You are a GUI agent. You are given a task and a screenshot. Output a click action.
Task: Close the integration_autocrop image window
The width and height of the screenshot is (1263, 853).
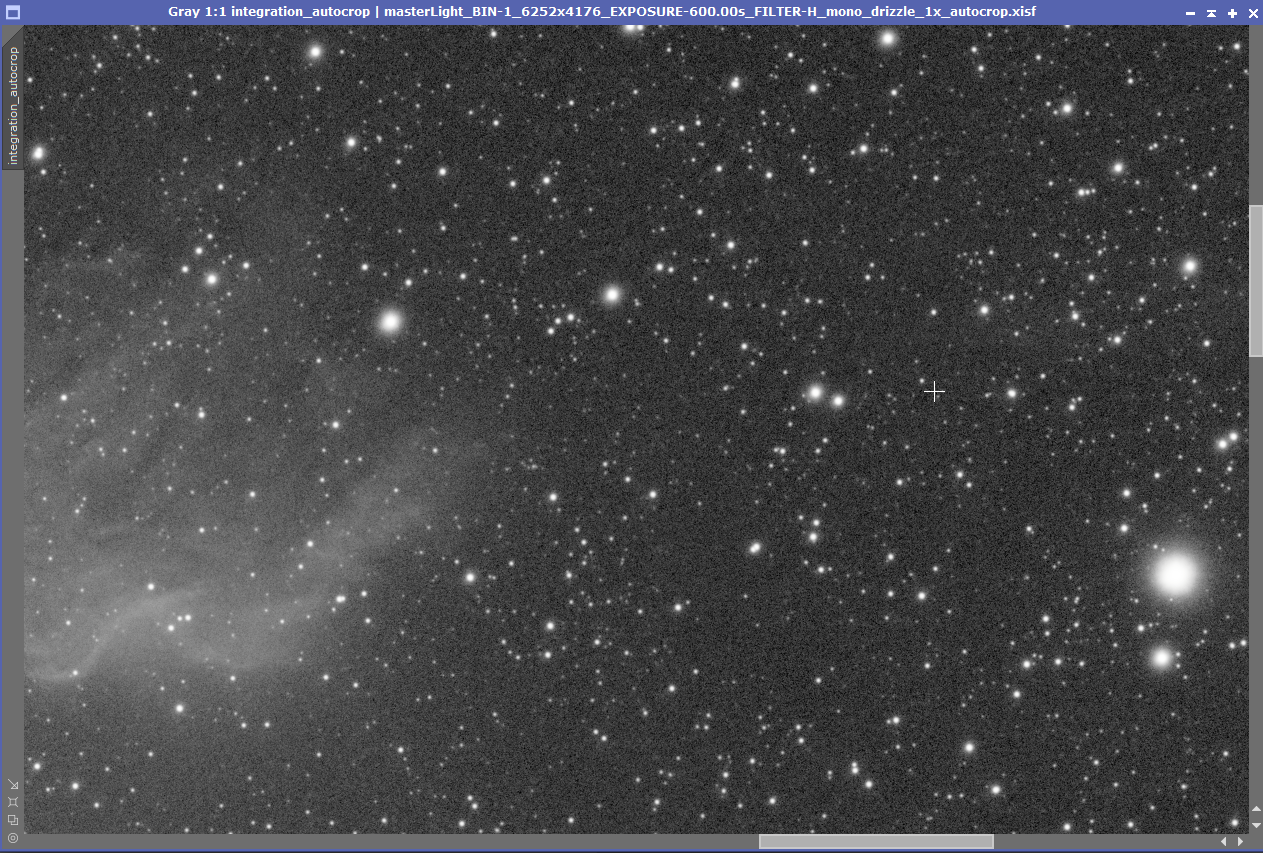1252,13
